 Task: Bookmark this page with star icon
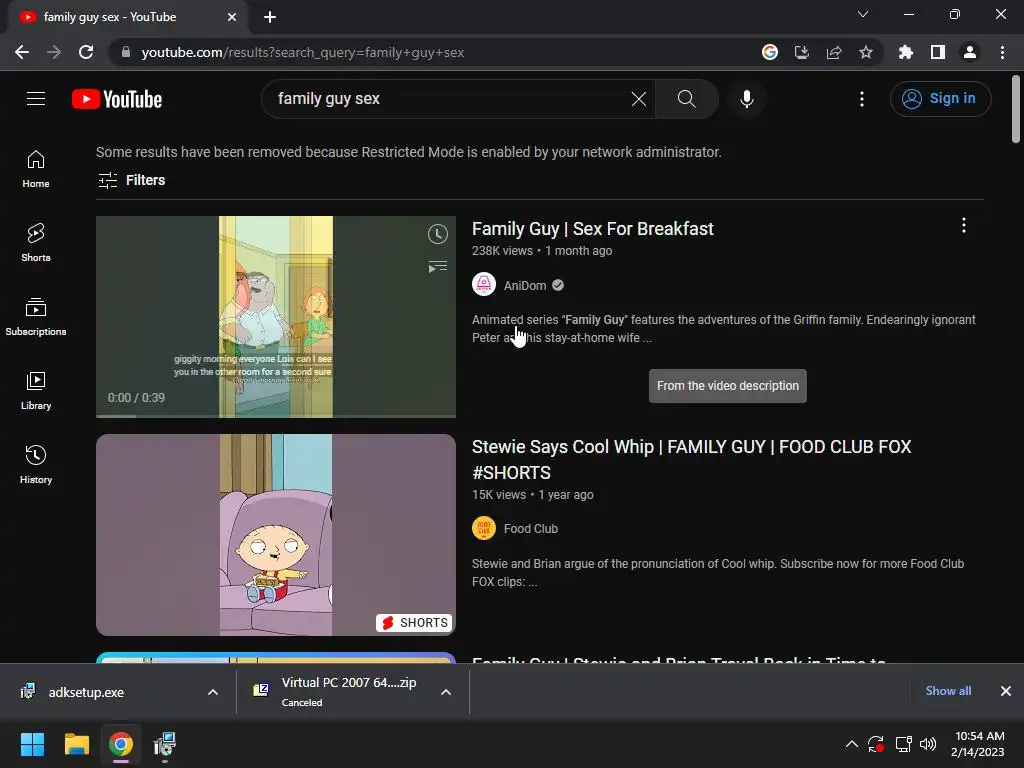[866, 52]
